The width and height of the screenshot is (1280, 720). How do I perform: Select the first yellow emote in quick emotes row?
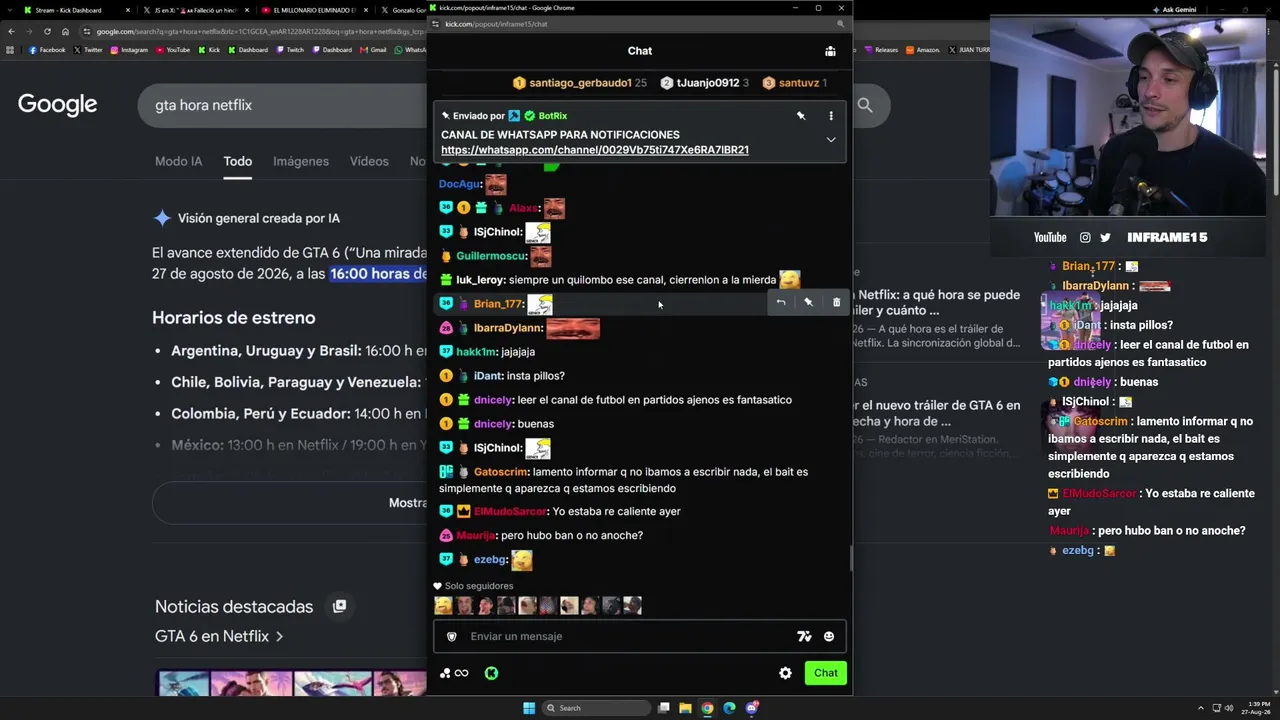point(443,605)
